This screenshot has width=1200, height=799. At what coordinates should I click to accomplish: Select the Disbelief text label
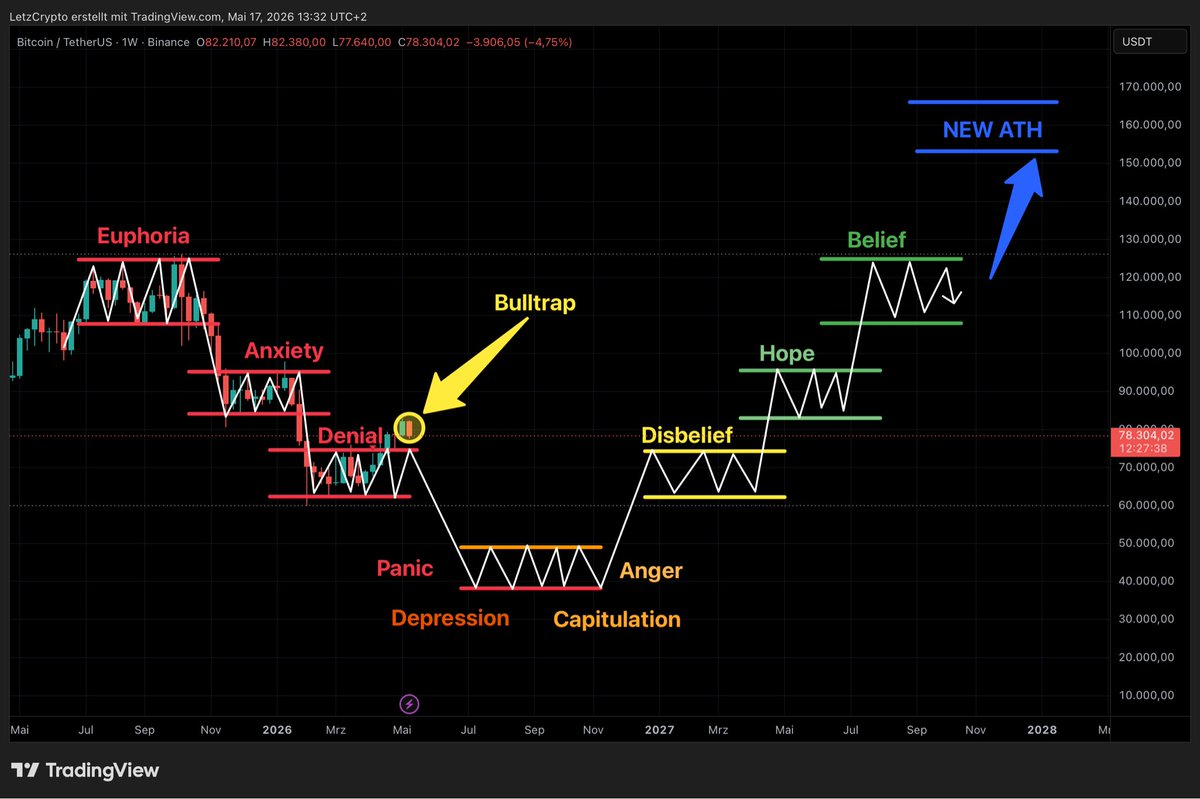click(x=687, y=436)
